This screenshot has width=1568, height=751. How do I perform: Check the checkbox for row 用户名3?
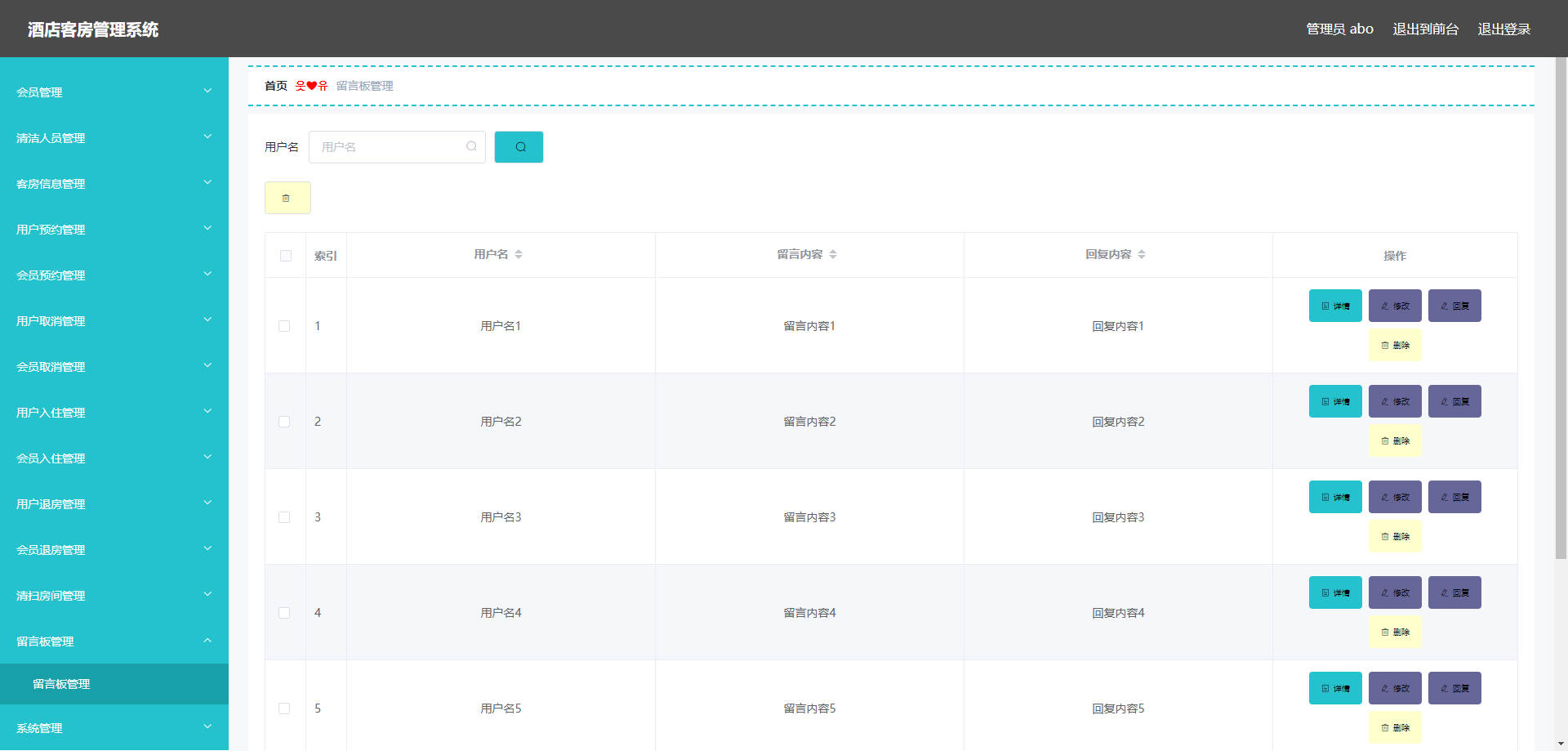[x=284, y=517]
